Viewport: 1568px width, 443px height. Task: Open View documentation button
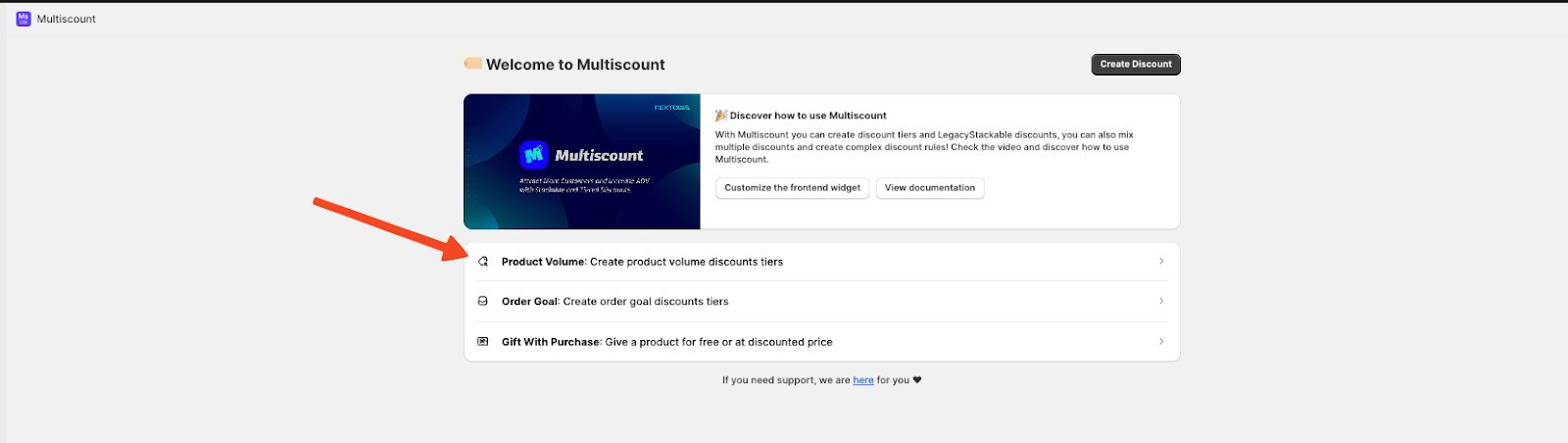pyautogui.click(x=930, y=188)
